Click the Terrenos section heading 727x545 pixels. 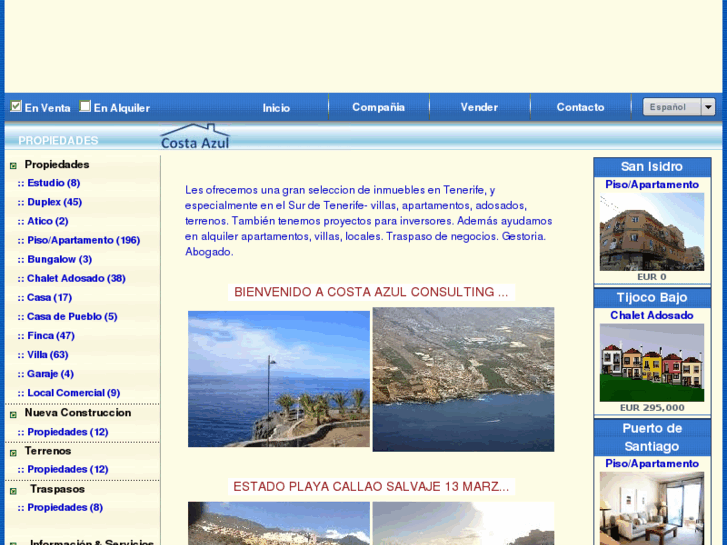tap(48, 451)
